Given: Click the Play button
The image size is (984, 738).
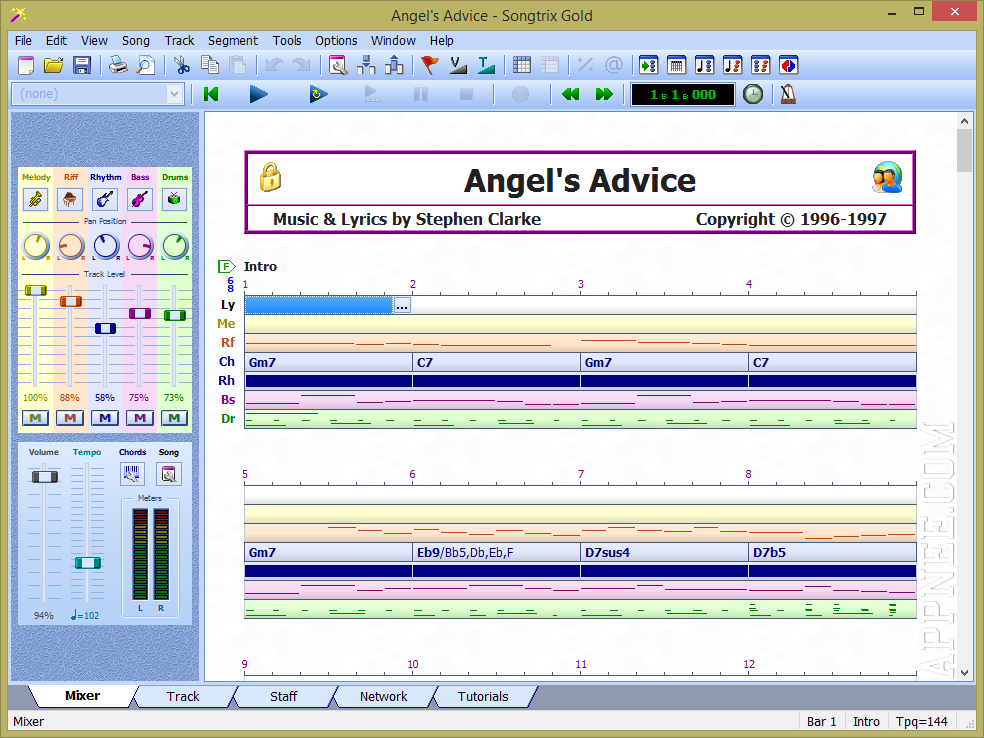Looking at the screenshot, I should pos(258,94).
